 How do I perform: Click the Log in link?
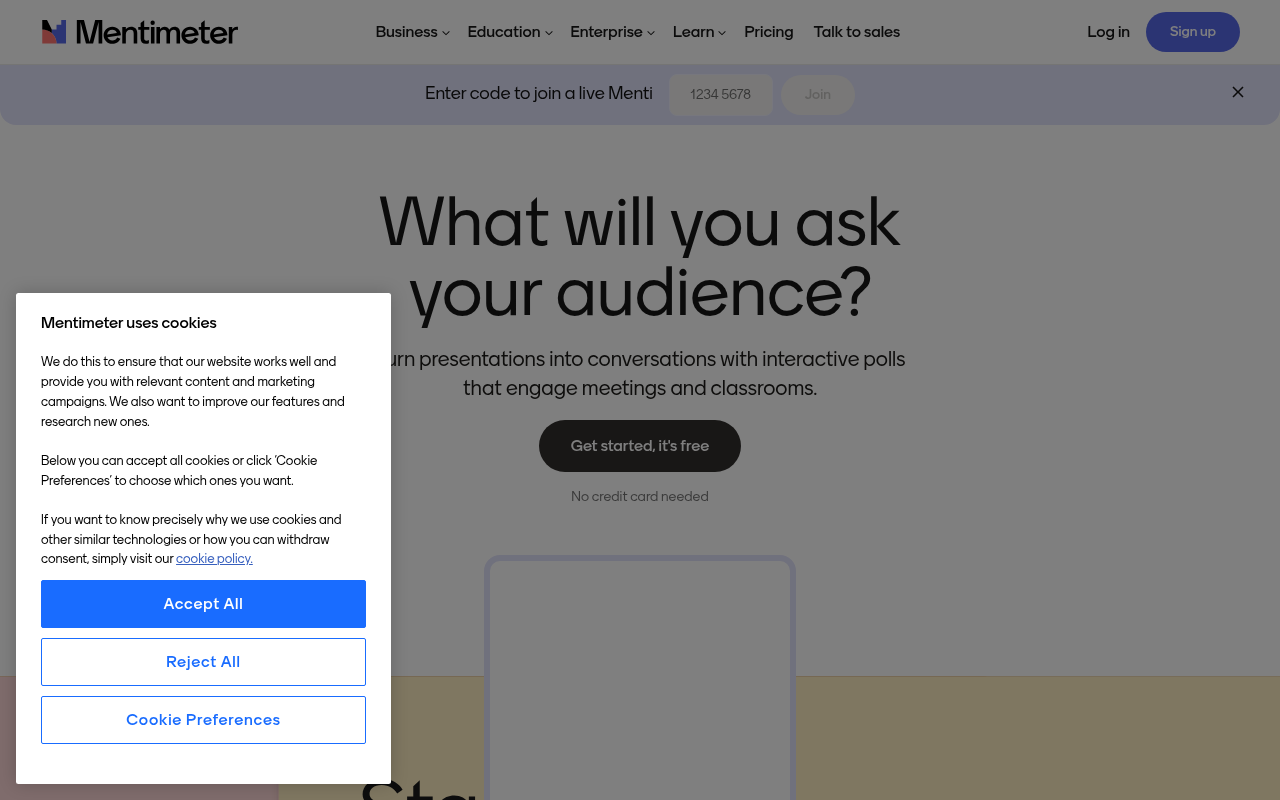coord(1108,32)
